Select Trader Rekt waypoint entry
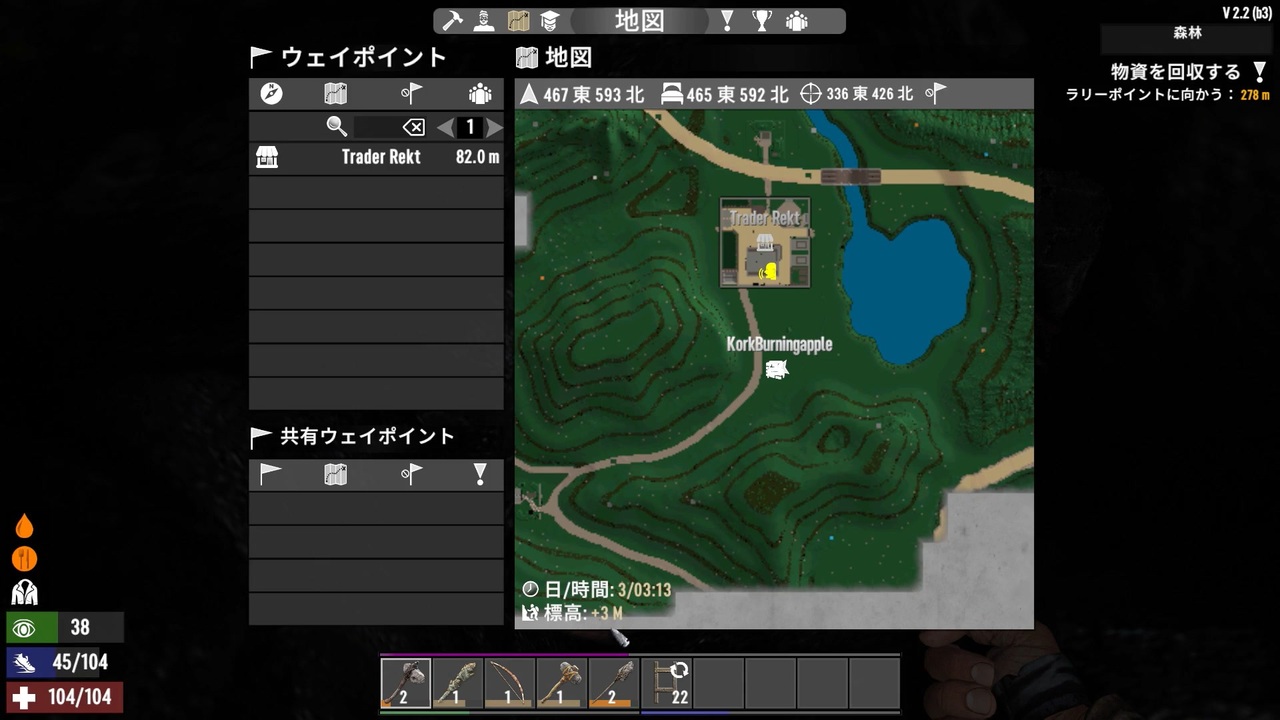Screen dimensions: 1280x720 click(376, 157)
